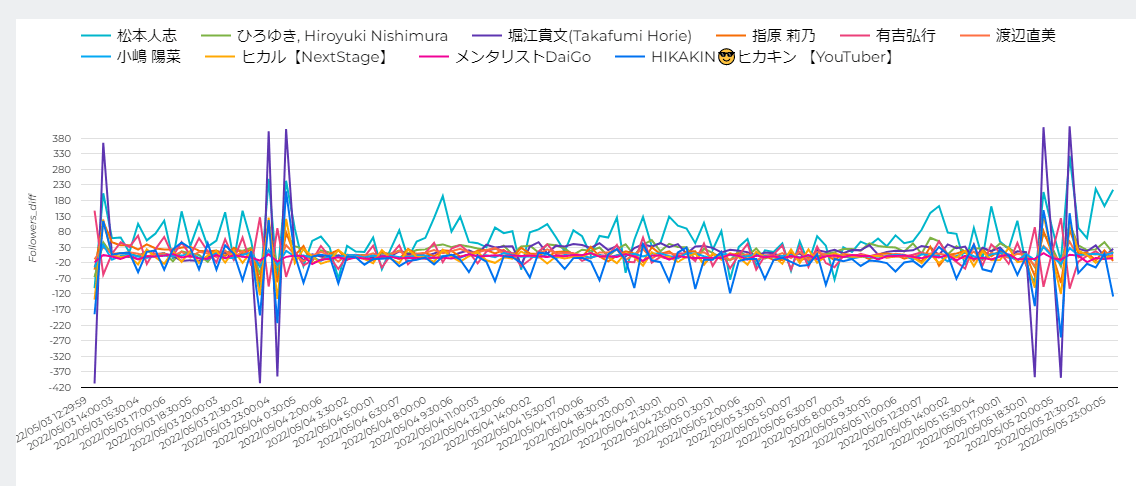
Task: Toggle the 小嶋 陽菜 legend series
Action: point(130,57)
